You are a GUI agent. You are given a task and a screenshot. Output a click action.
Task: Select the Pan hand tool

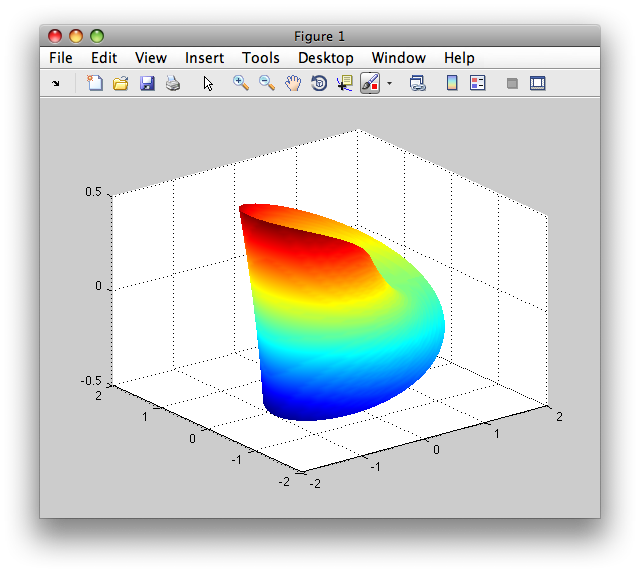tap(293, 83)
